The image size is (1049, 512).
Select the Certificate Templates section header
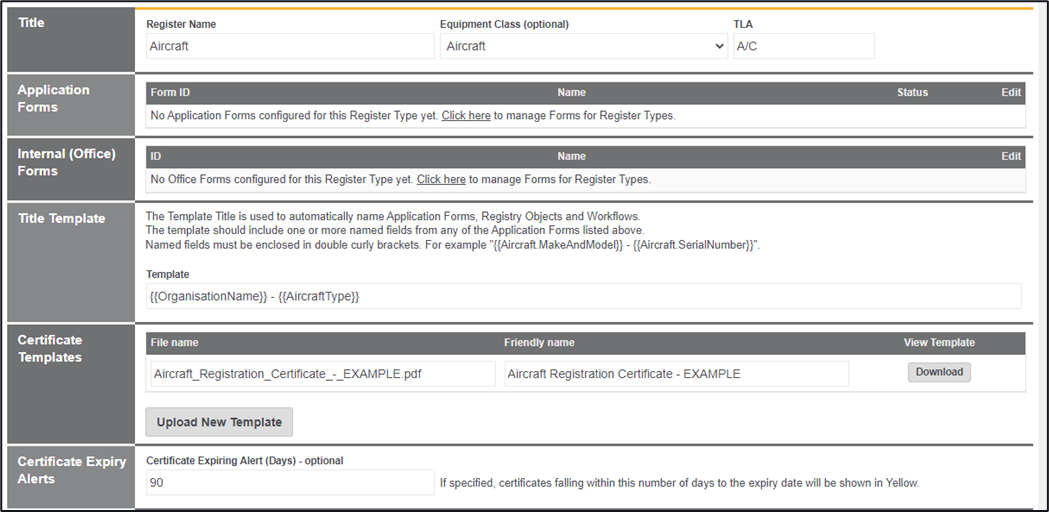[x=50, y=348]
